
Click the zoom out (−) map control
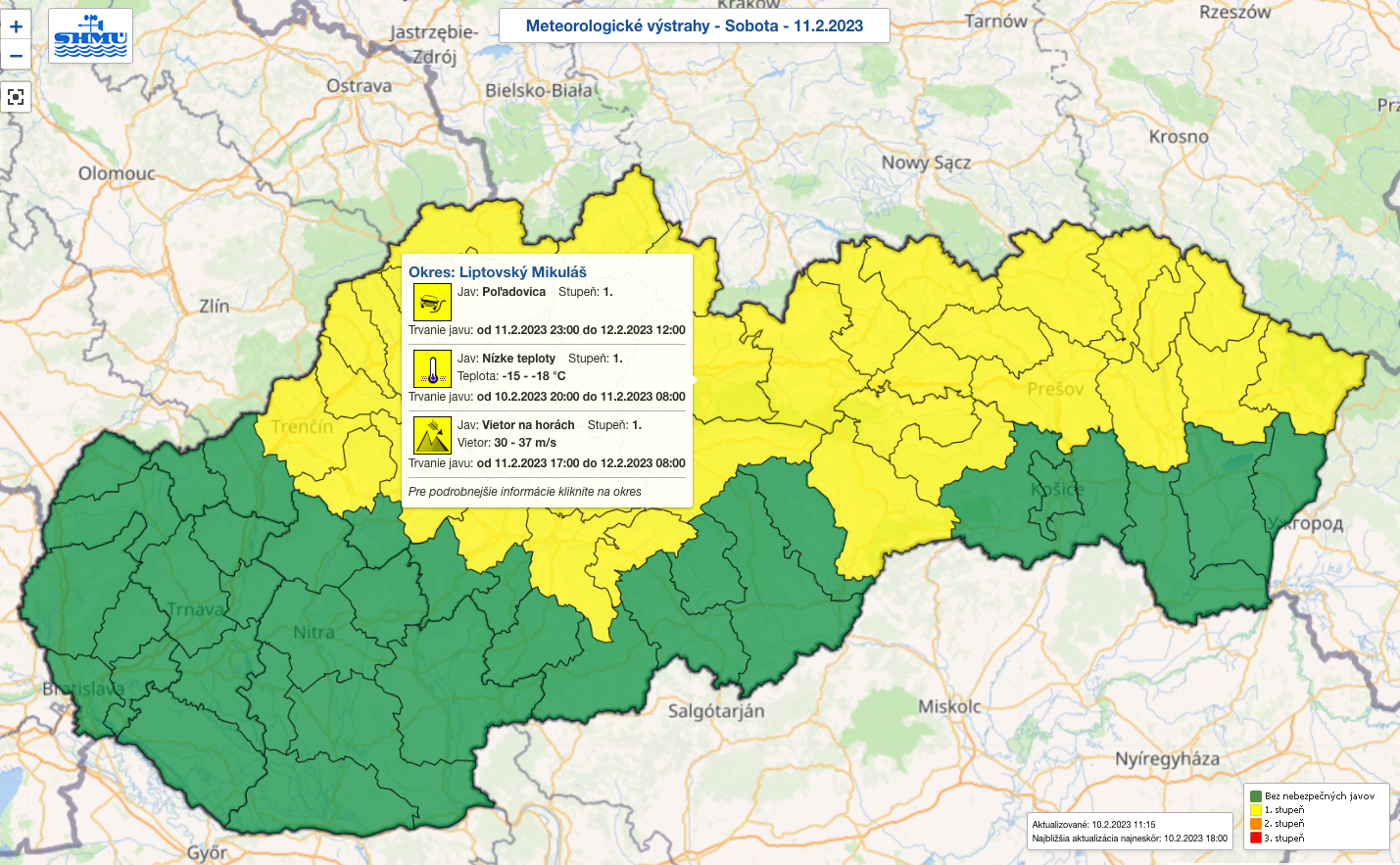[15, 57]
